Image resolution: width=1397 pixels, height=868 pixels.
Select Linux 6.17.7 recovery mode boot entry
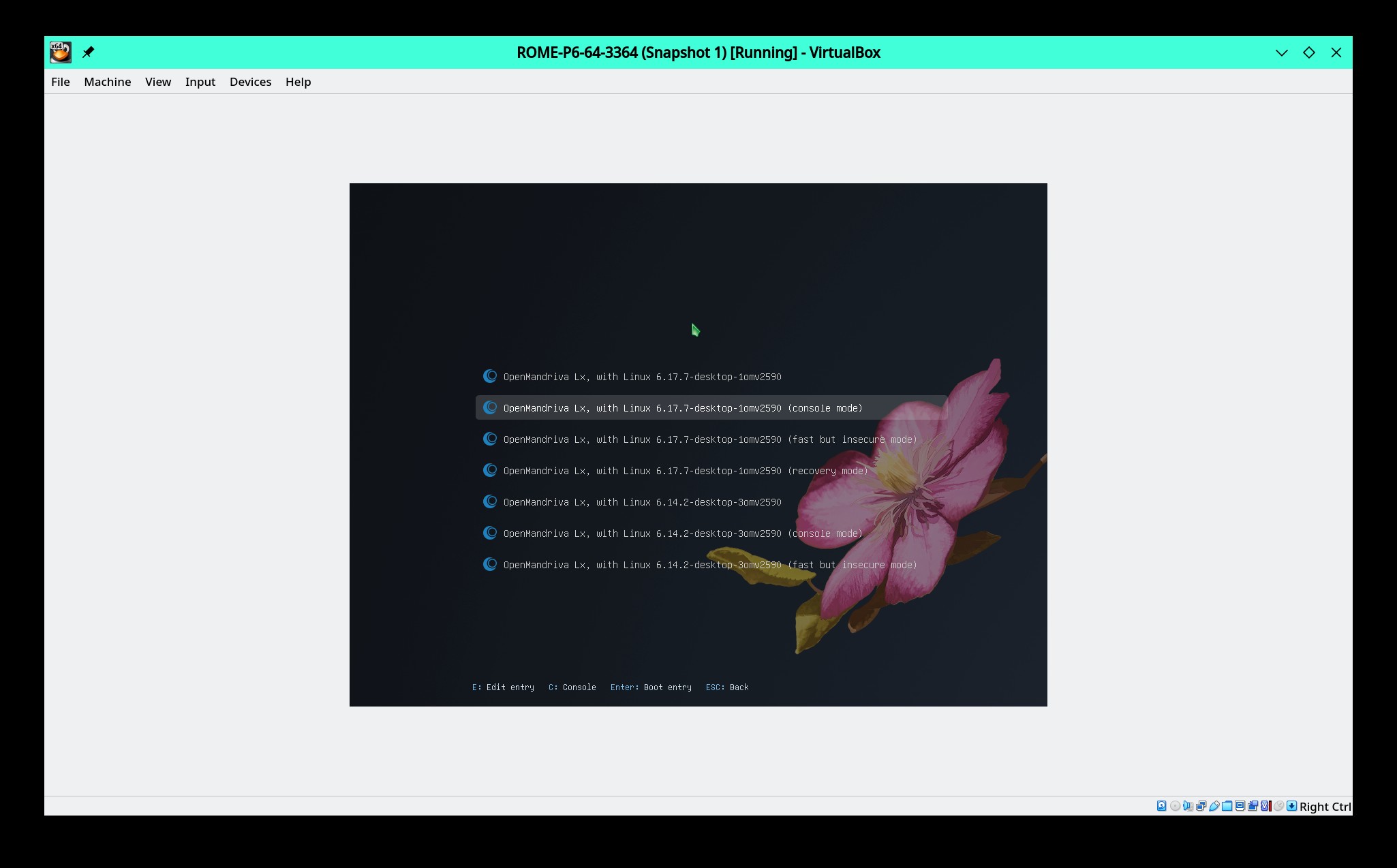coord(685,471)
